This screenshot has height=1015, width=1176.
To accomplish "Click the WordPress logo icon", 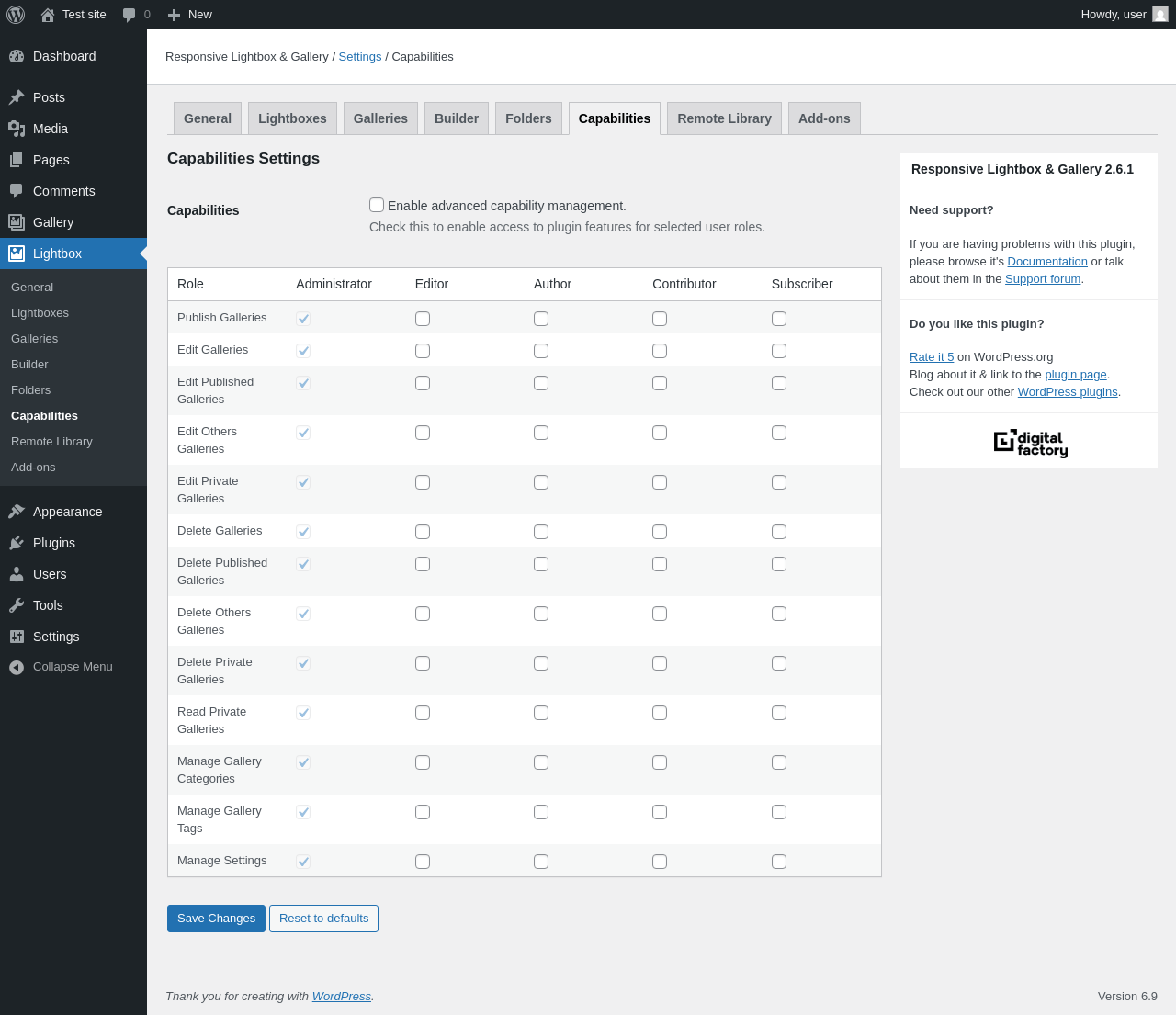I will [x=16, y=15].
